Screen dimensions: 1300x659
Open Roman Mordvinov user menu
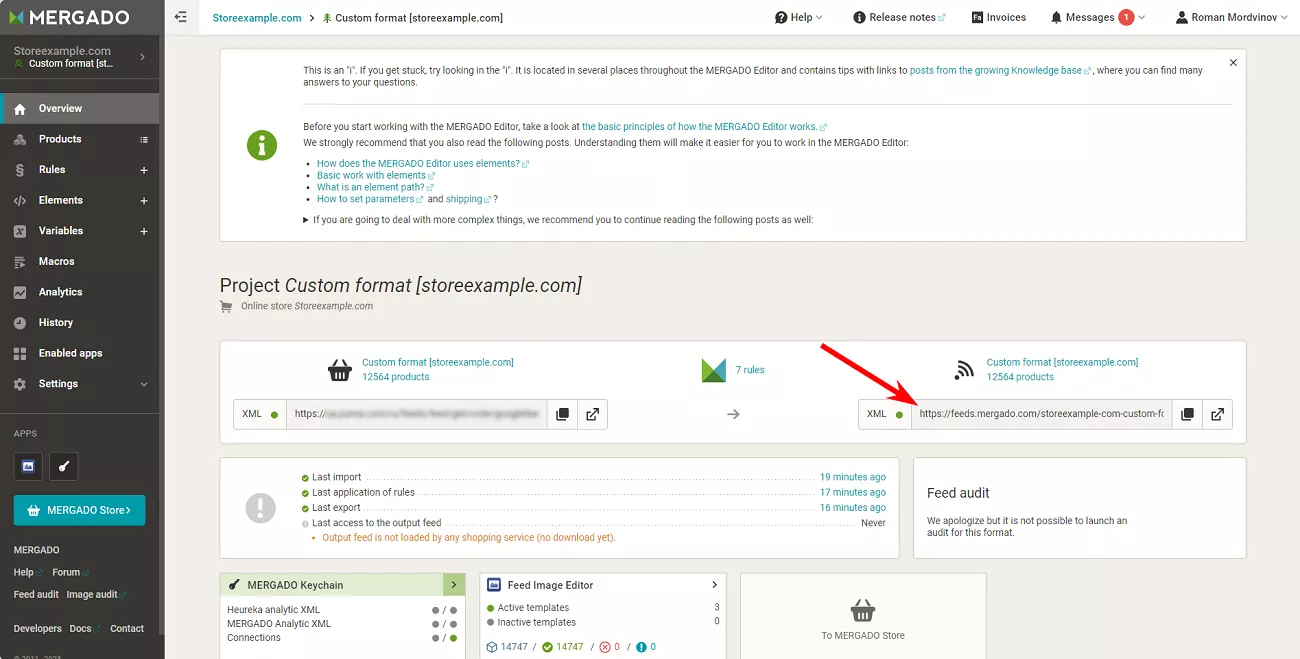(1232, 17)
